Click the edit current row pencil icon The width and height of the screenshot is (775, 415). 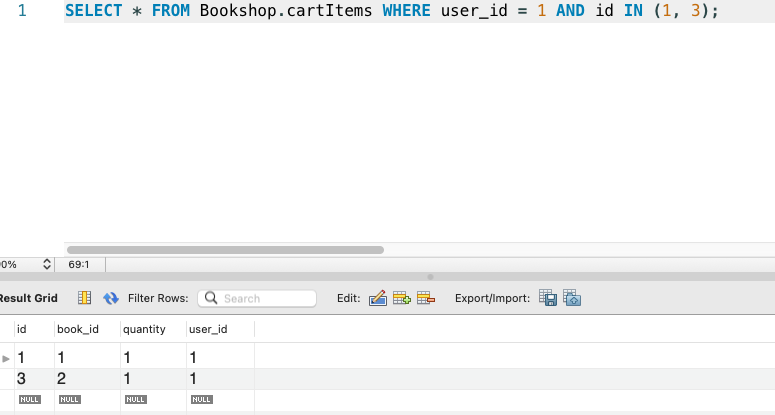click(x=378, y=298)
